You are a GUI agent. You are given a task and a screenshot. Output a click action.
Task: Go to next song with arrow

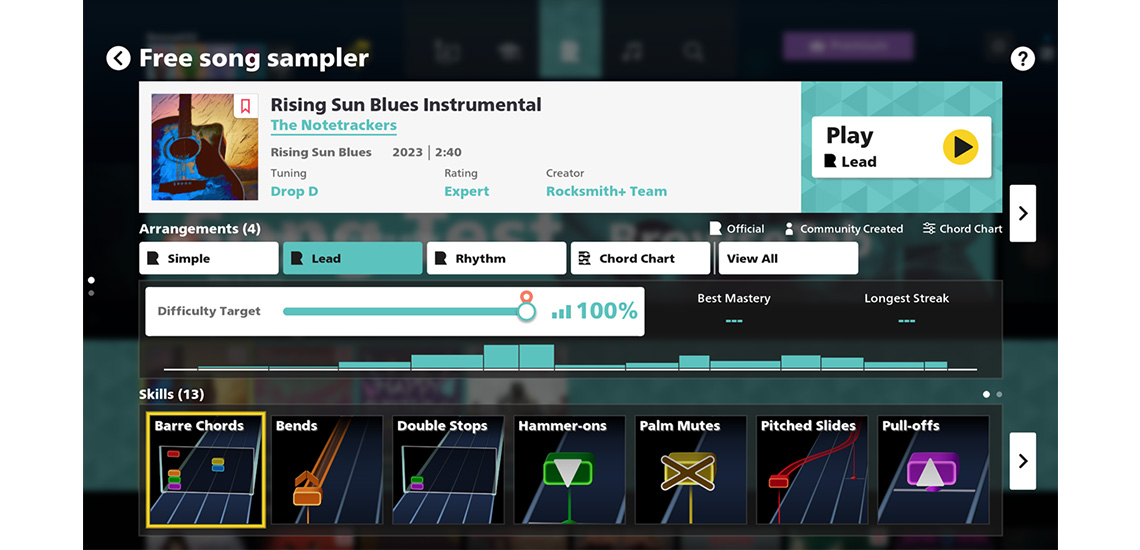[x=1023, y=213]
